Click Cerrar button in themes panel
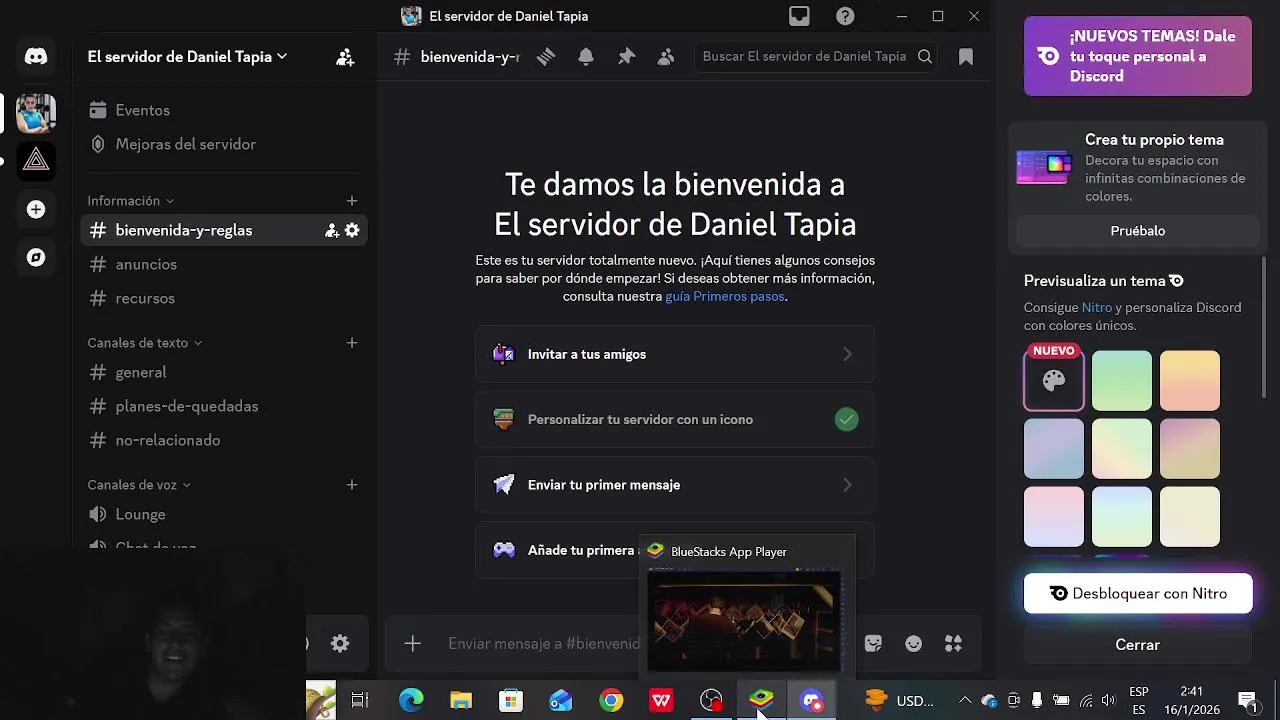 (x=1138, y=645)
